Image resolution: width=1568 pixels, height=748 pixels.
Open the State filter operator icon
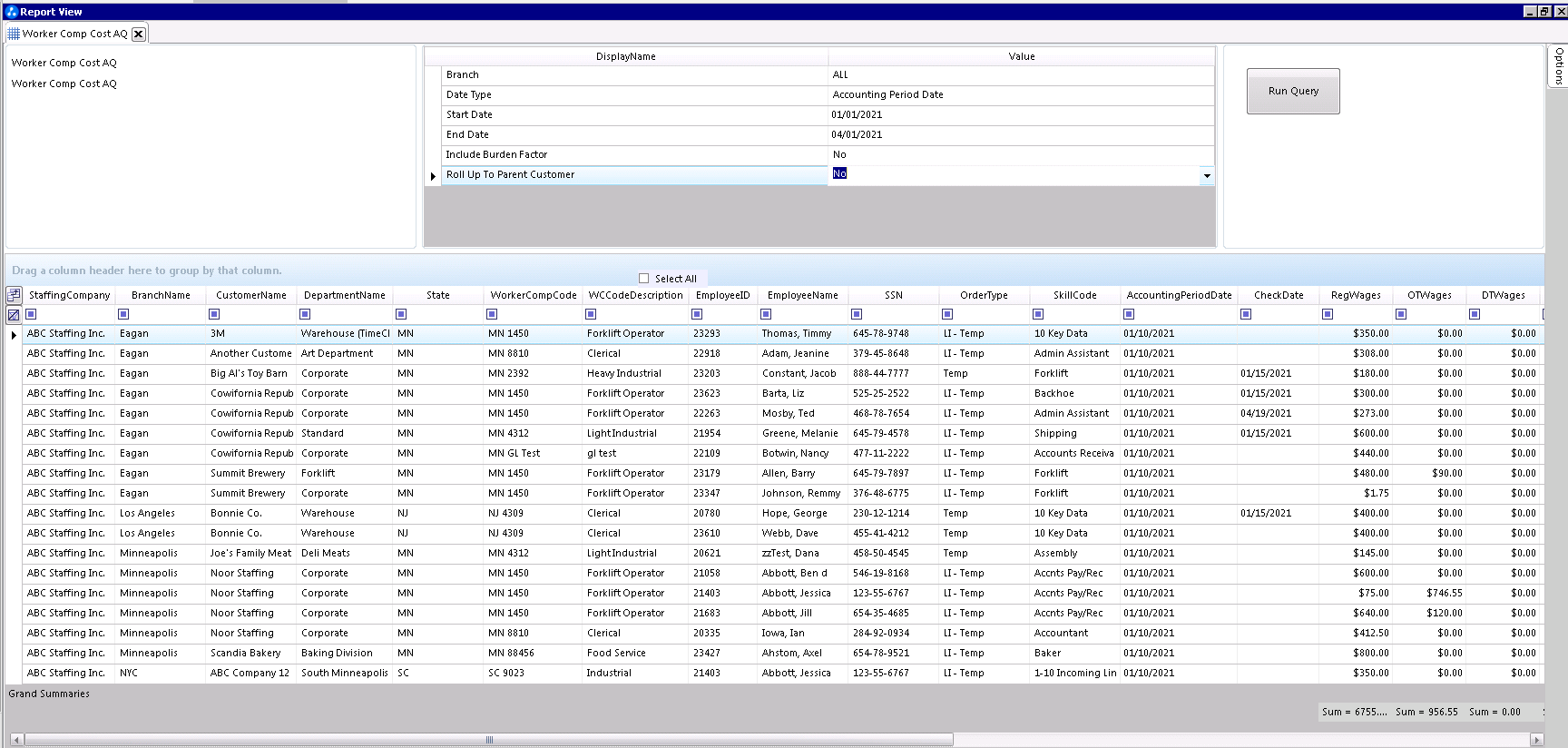401,314
